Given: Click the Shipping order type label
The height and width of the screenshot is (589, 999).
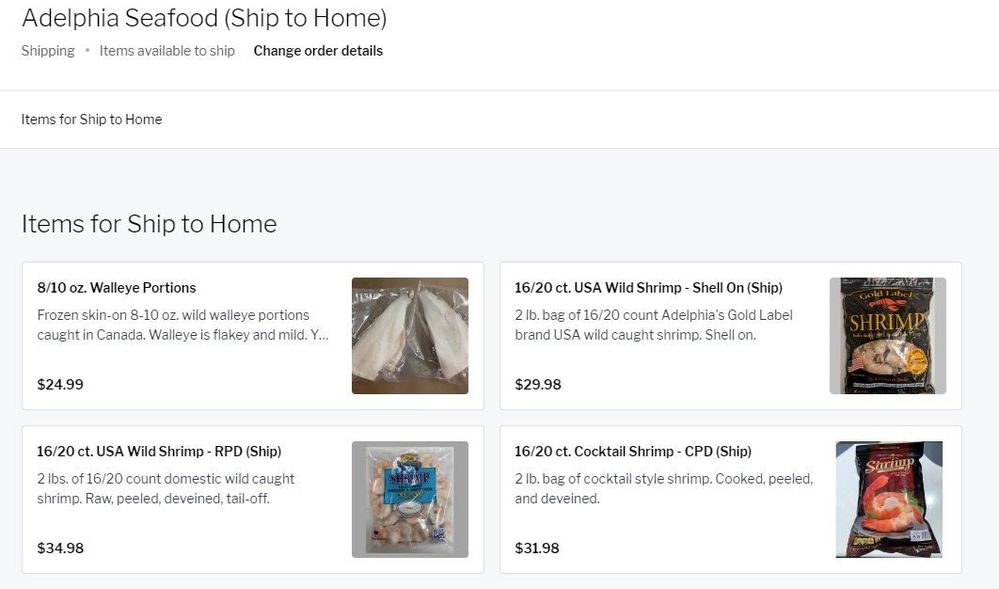Looking at the screenshot, I should click(x=48, y=51).
